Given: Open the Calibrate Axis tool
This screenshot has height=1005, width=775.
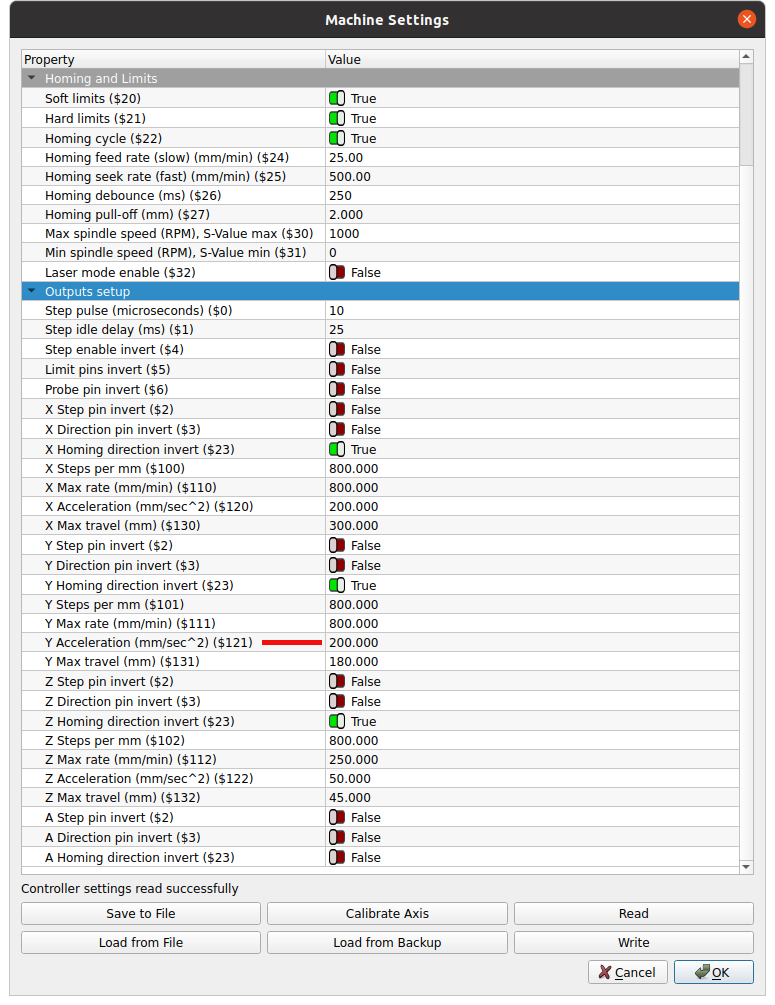Looking at the screenshot, I should (x=387, y=913).
